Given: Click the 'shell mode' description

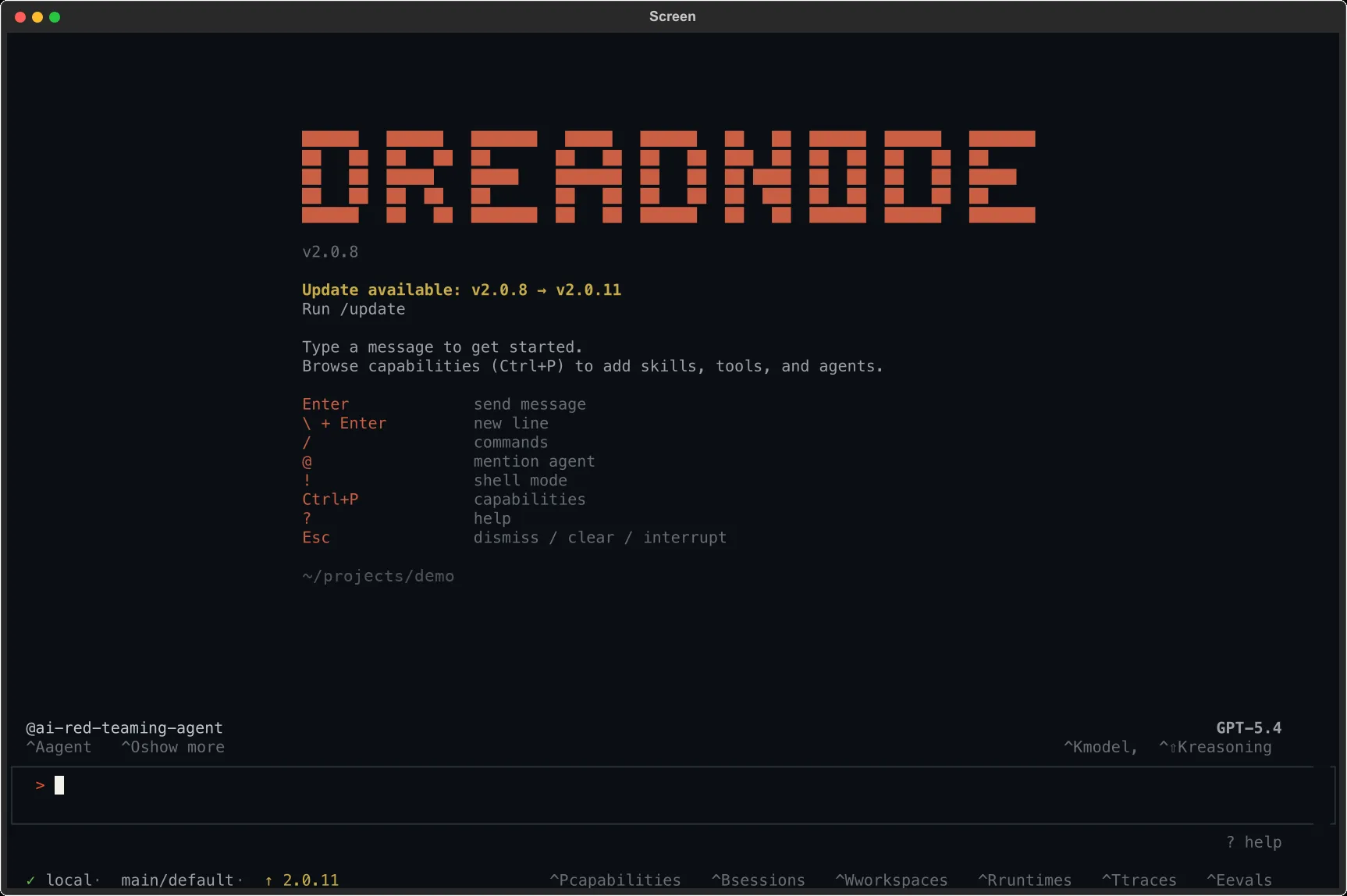Looking at the screenshot, I should 520,481.
